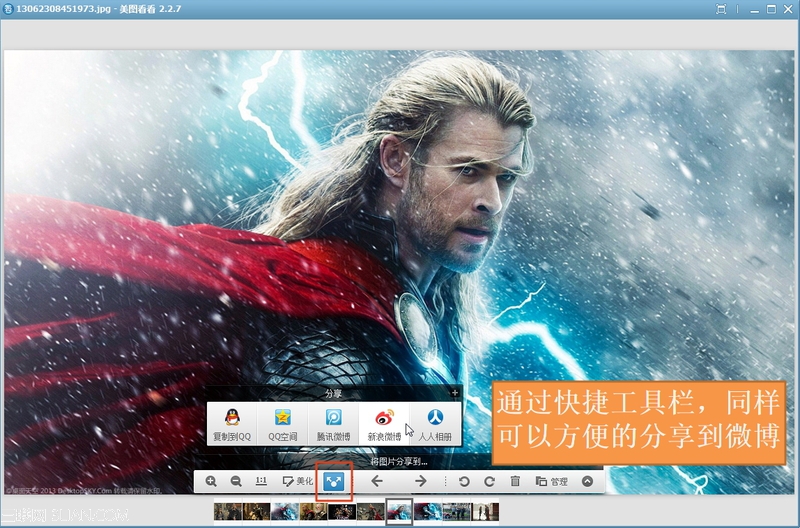Zoom out with the magnifier minus icon
800x528 pixels.
tap(236, 481)
